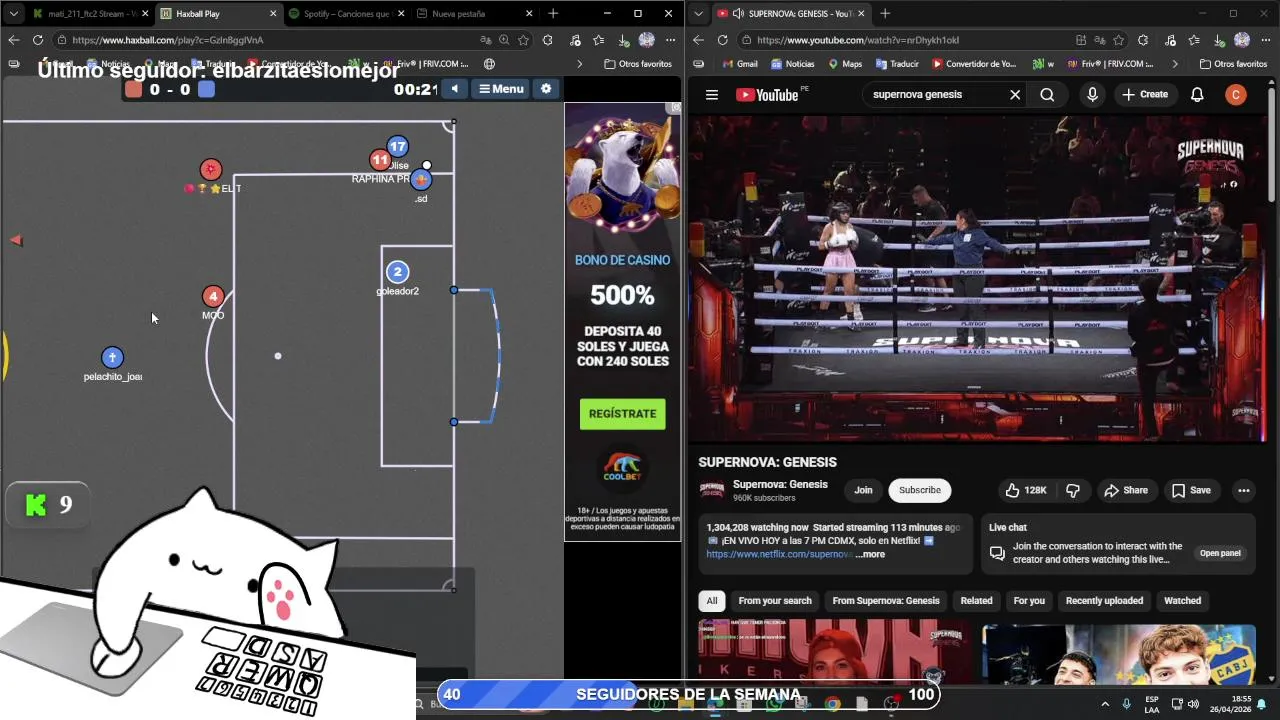Screen dimensions: 1280x720
Task: Select the Watched chip
Action: 1182,601
